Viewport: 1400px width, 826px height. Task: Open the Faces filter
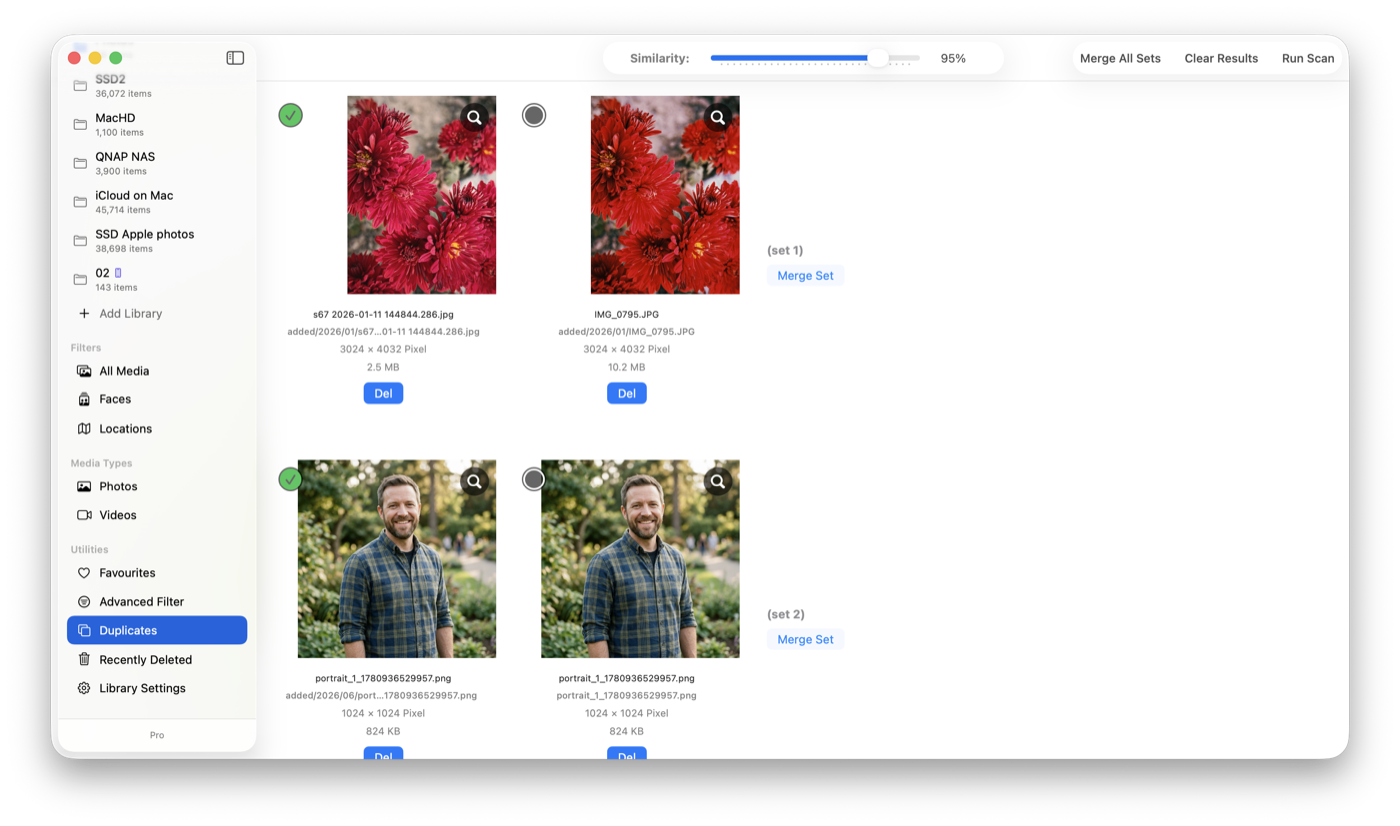pos(157,399)
